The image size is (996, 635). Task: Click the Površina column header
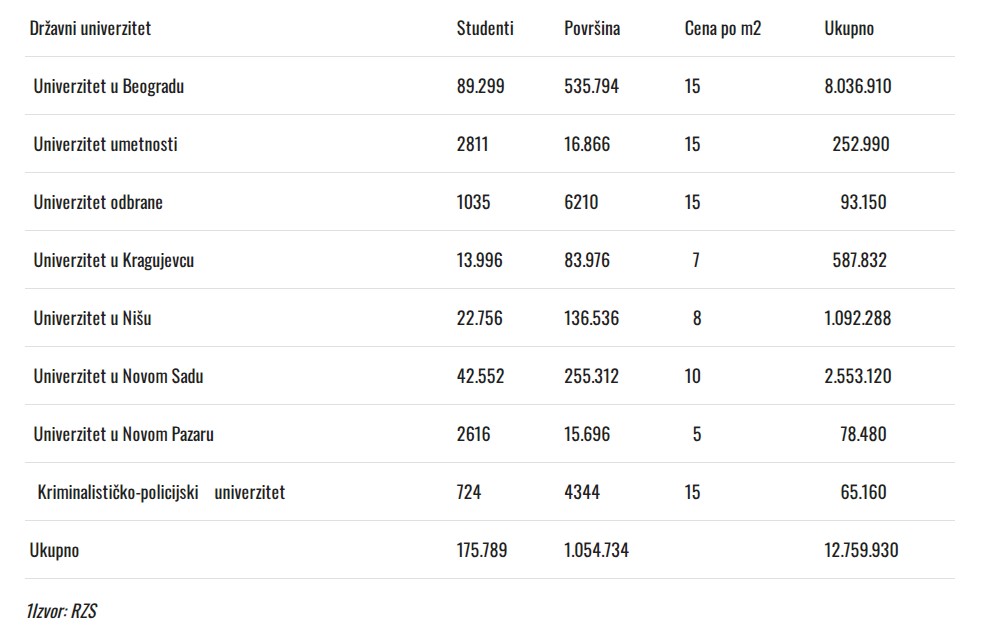[592, 28]
